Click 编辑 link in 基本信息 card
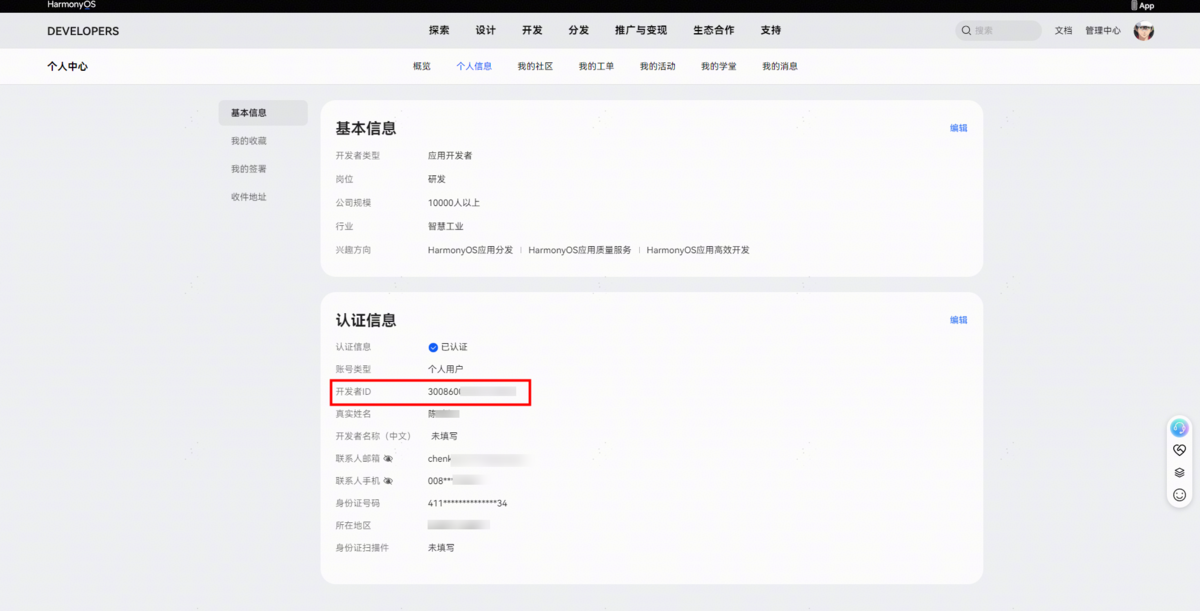Image resolution: width=1200 pixels, height=611 pixels. click(x=958, y=128)
